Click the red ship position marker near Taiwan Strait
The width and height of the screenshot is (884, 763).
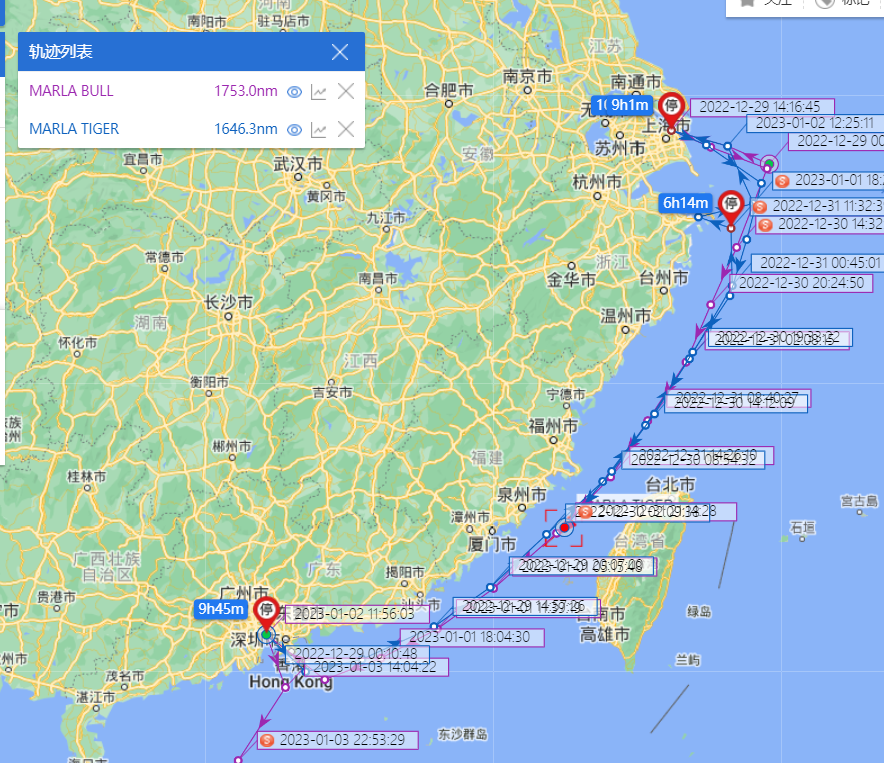pos(564,527)
